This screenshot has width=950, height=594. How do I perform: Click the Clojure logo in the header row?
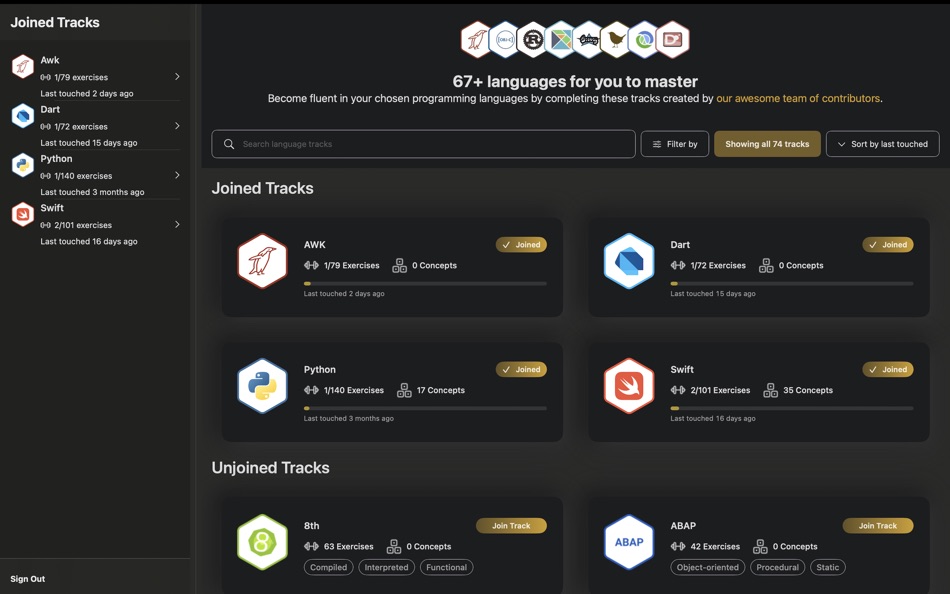[x=644, y=40]
